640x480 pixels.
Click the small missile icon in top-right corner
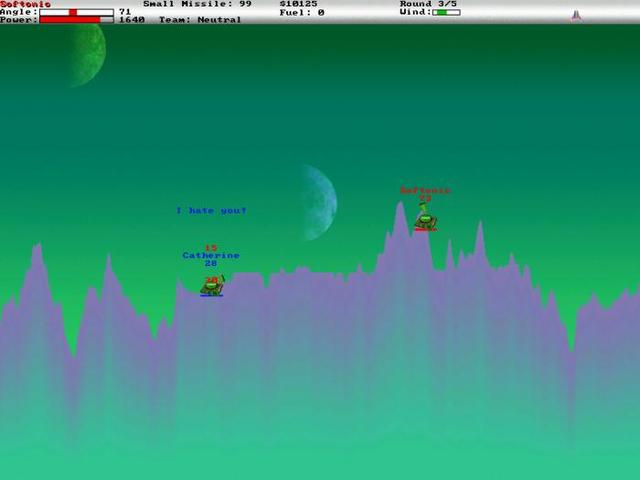[575, 14]
